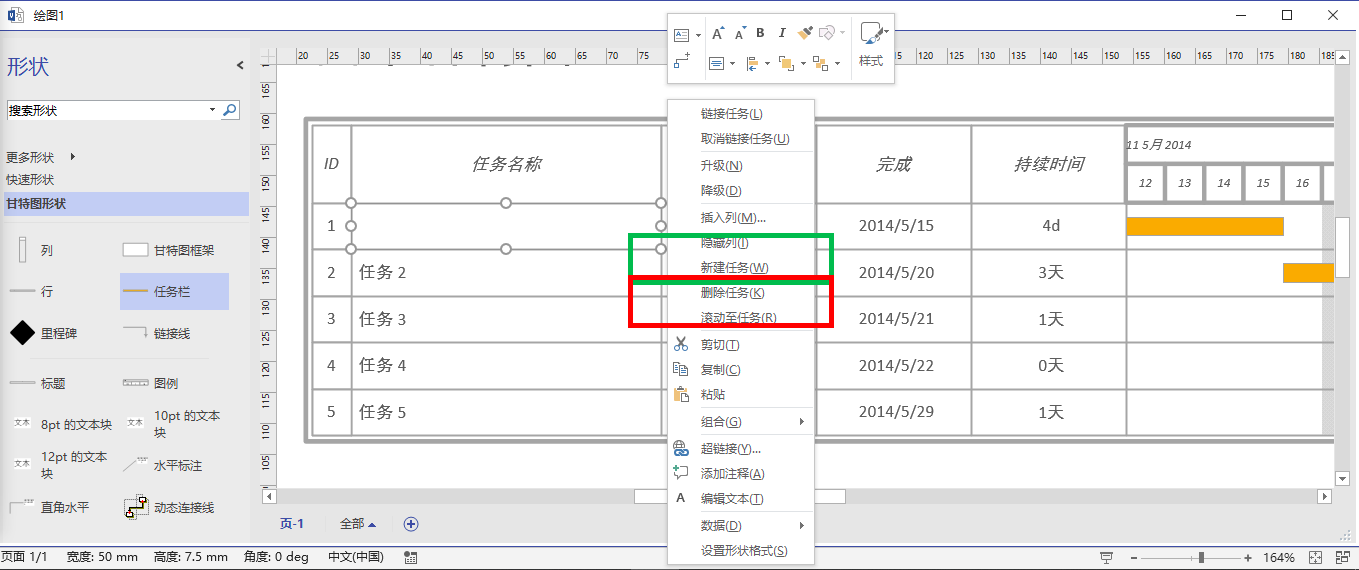This screenshot has height=570, width=1359.
Task: Open the 样式 styles gallery
Action: (x=872, y=45)
